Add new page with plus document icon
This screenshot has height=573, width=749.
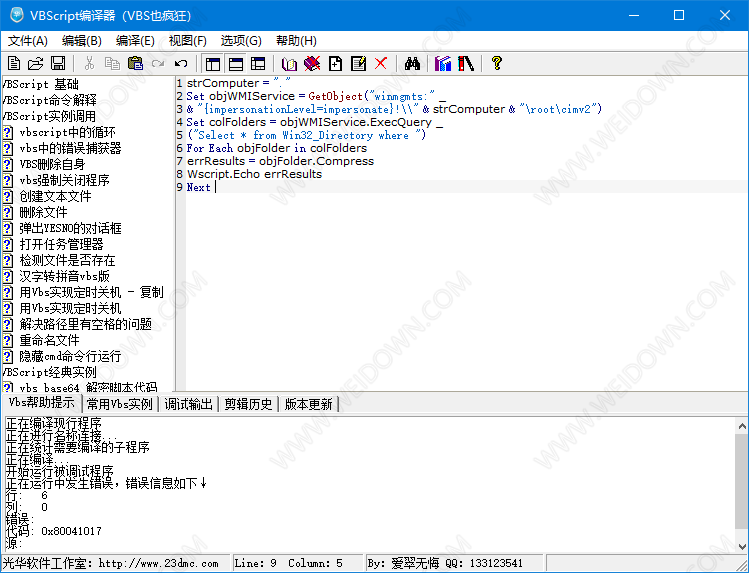tap(335, 63)
